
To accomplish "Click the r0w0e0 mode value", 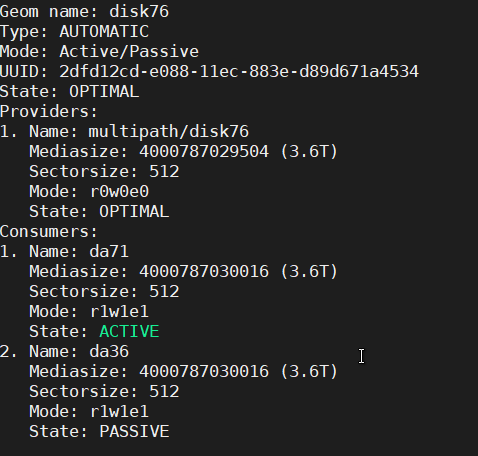I will 119,192.
